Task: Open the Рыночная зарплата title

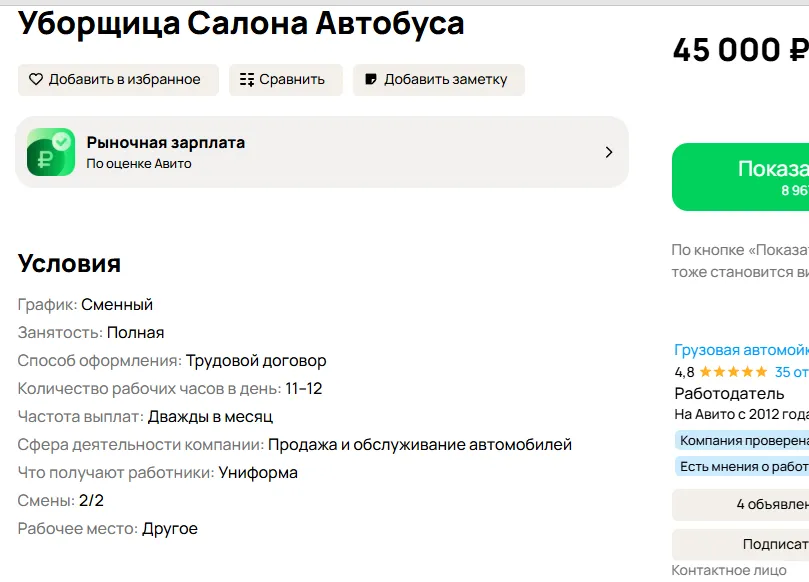Action: pyautogui.click(x=165, y=142)
